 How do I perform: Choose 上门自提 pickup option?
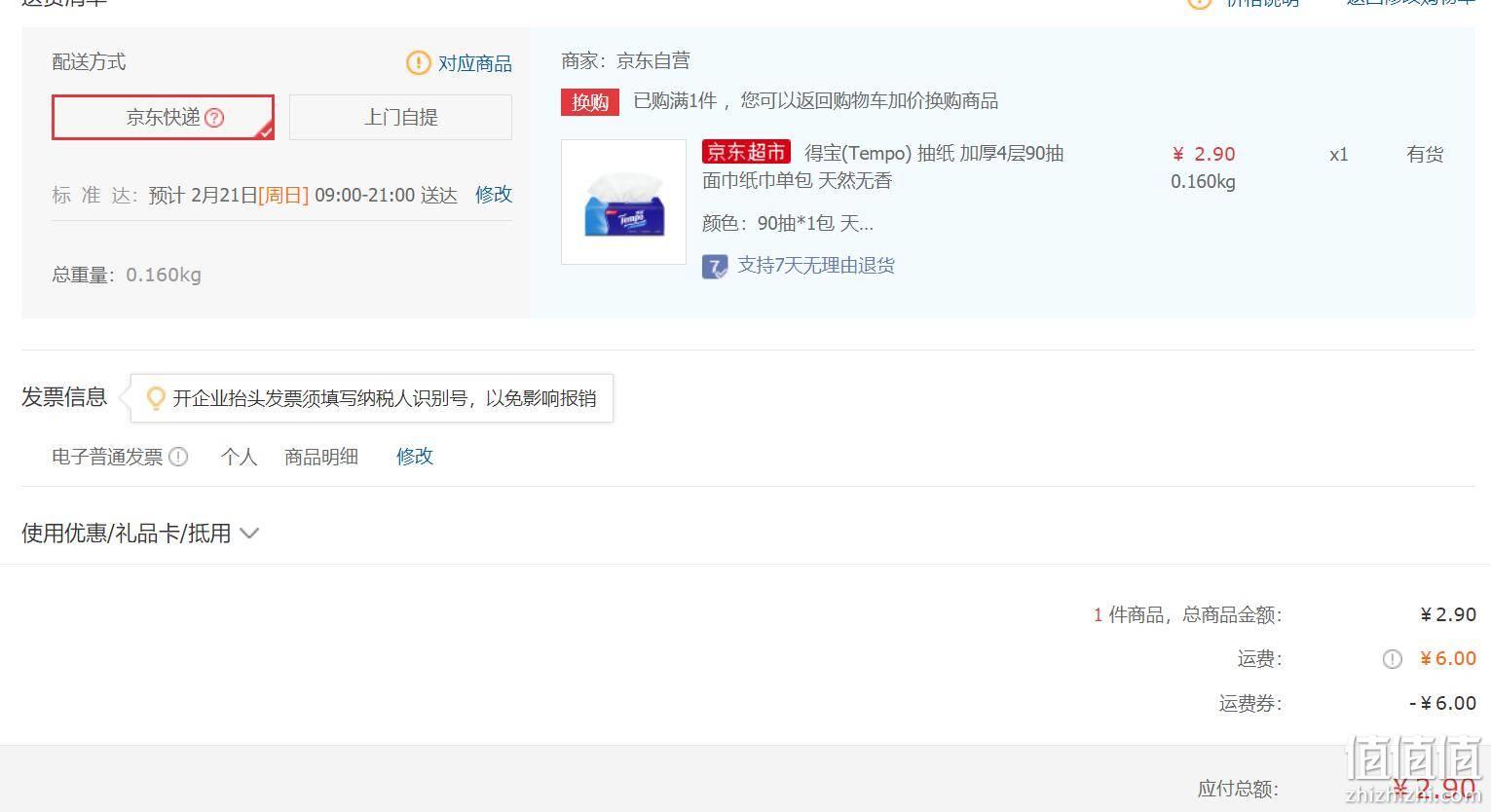400,117
